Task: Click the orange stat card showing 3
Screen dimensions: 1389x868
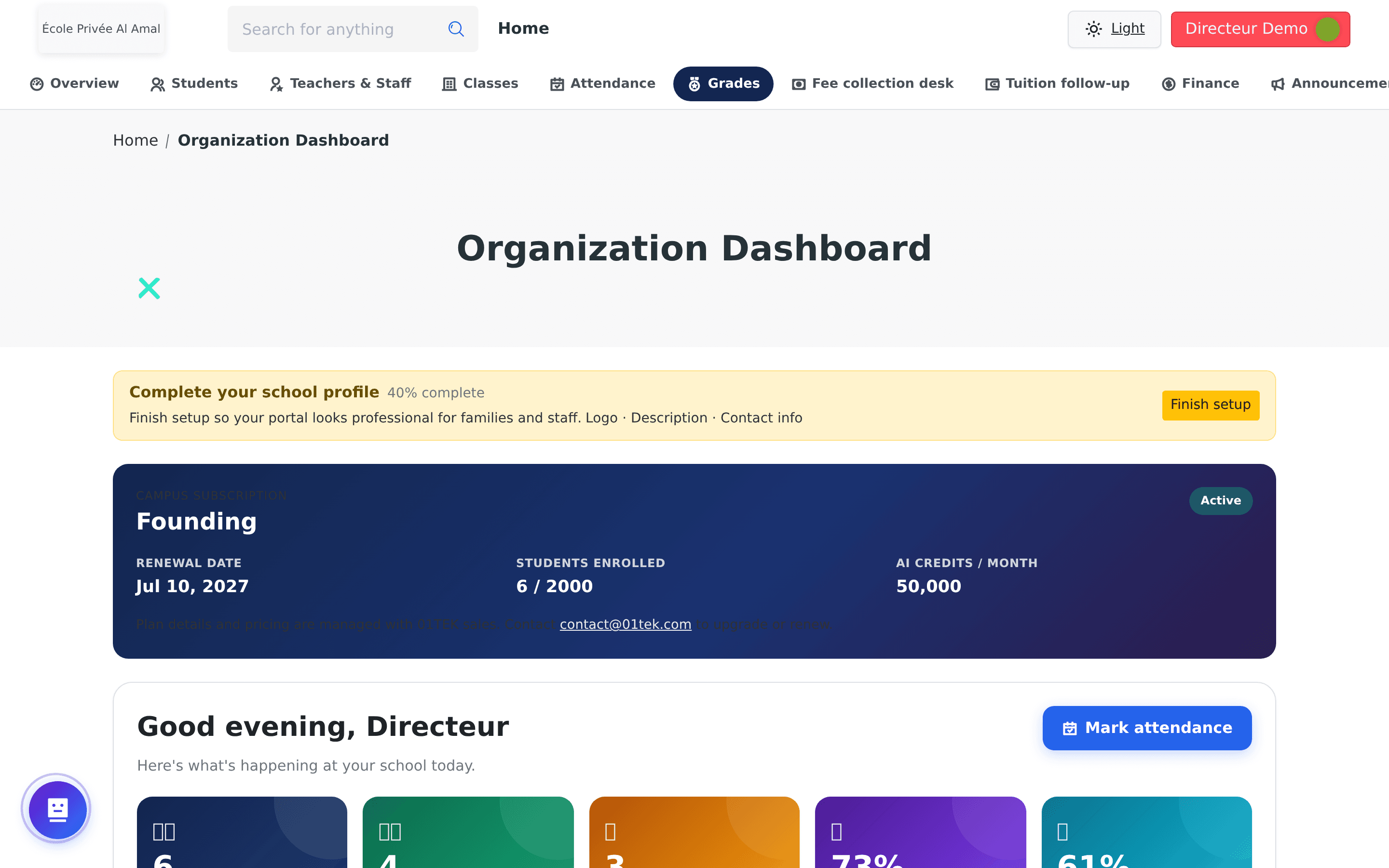Action: coord(694,832)
